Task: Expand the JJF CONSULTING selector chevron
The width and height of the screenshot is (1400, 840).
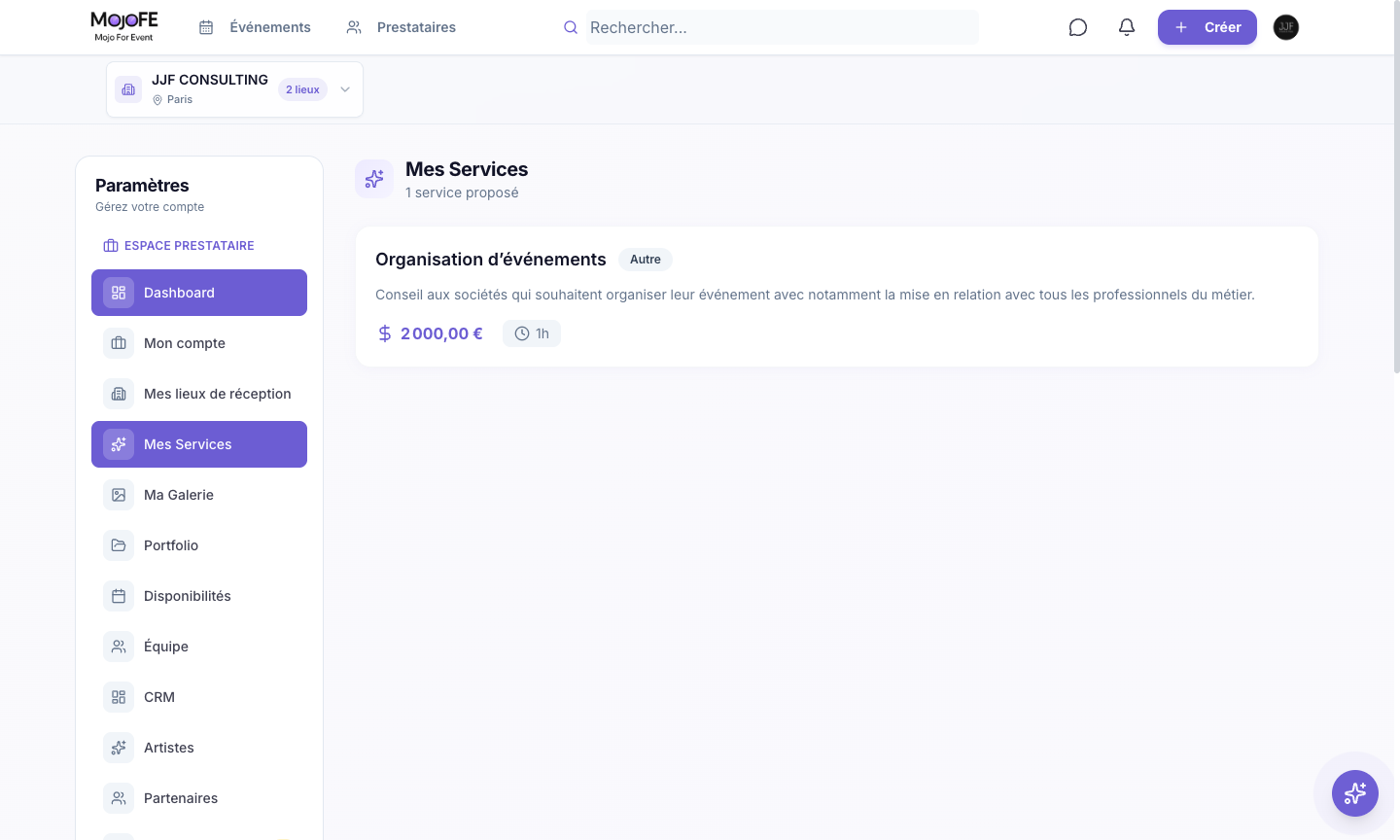Action: coord(345,89)
